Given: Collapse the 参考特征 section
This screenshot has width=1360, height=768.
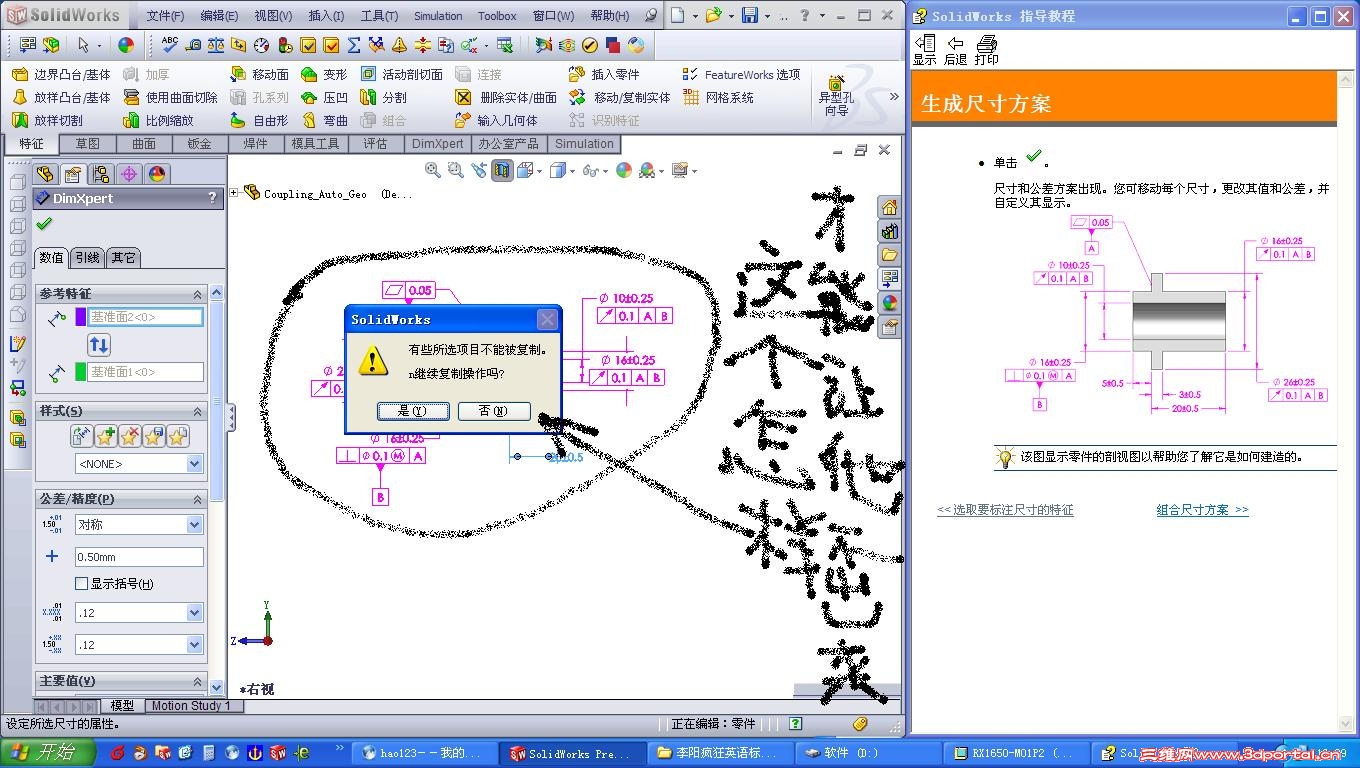Looking at the screenshot, I should (x=197, y=294).
